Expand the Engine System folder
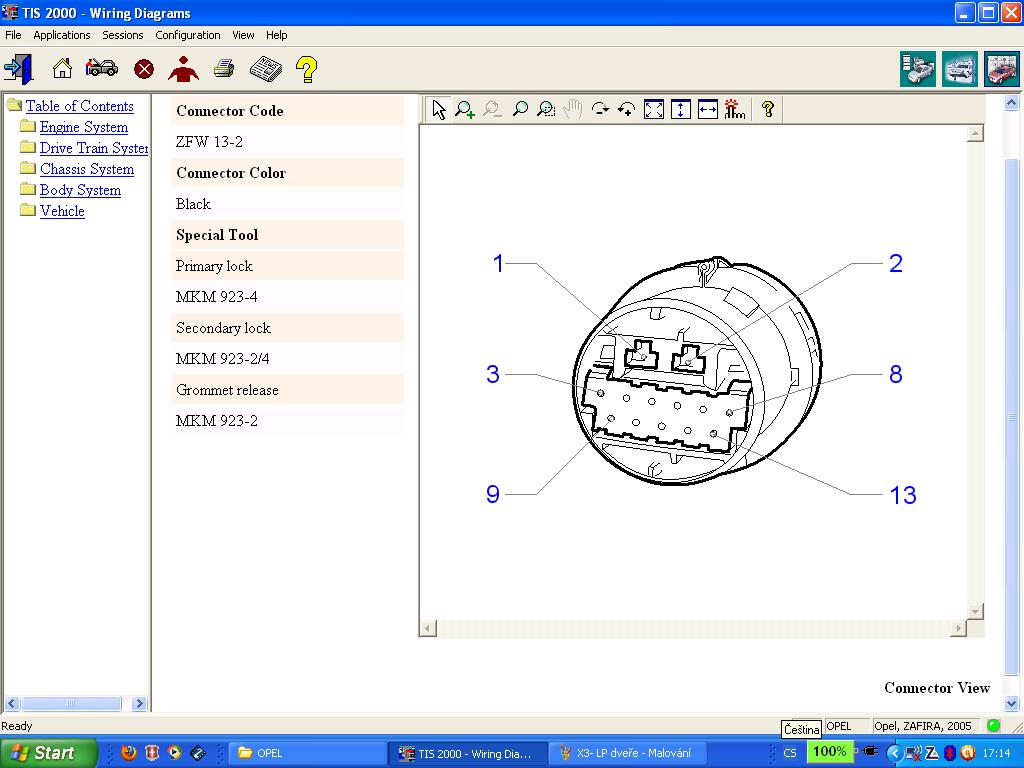The height and width of the screenshot is (768, 1024). pyautogui.click(x=83, y=127)
